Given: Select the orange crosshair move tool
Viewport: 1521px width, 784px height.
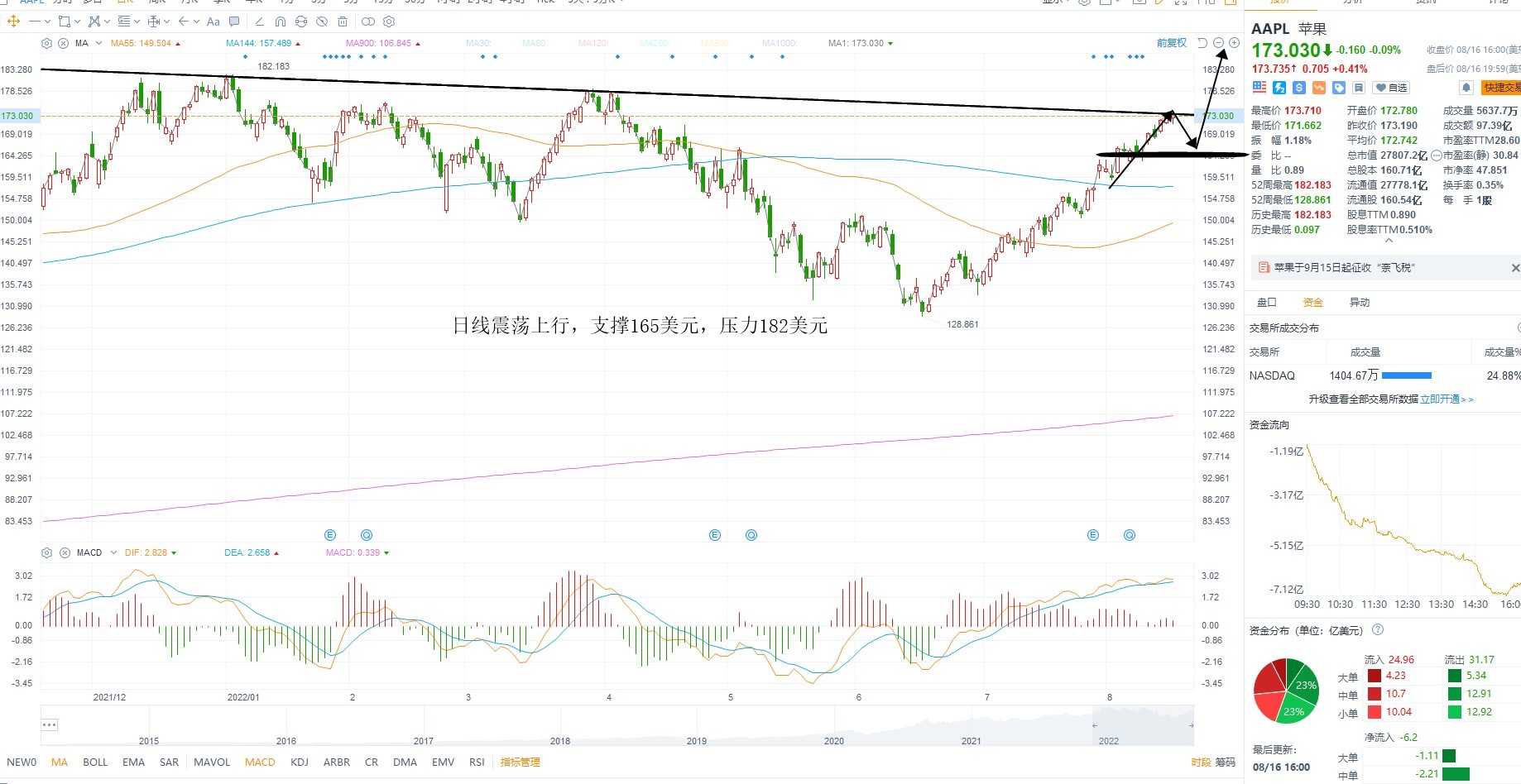Looking at the screenshot, I should click(13, 22).
